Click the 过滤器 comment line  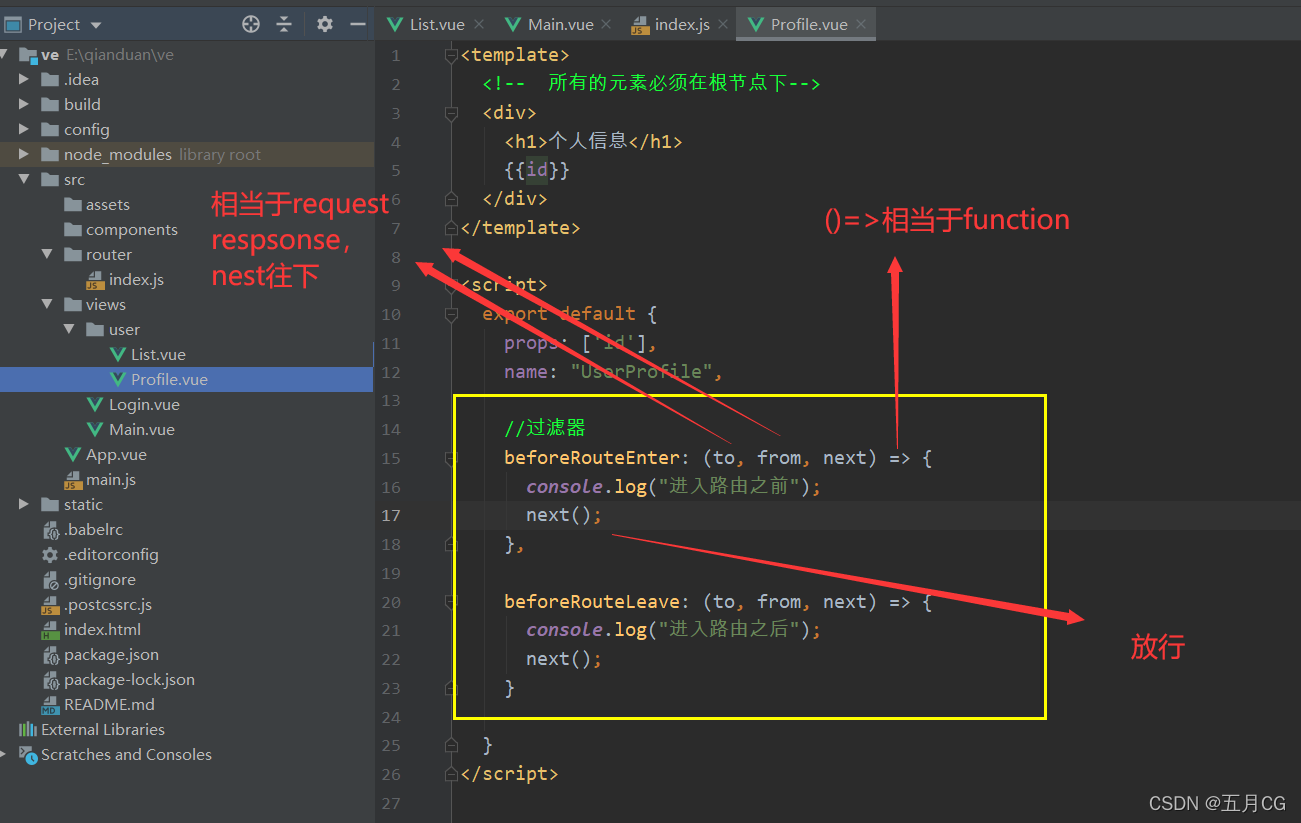tap(544, 429)
